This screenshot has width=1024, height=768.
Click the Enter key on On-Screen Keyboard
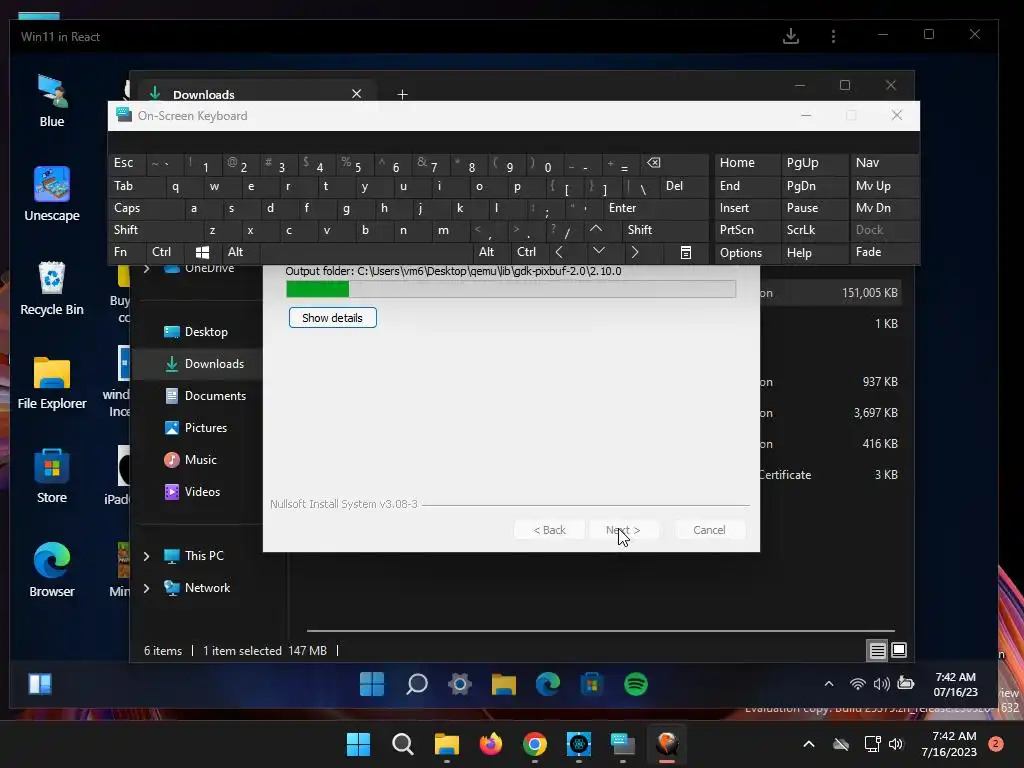[x=656, y=208]
